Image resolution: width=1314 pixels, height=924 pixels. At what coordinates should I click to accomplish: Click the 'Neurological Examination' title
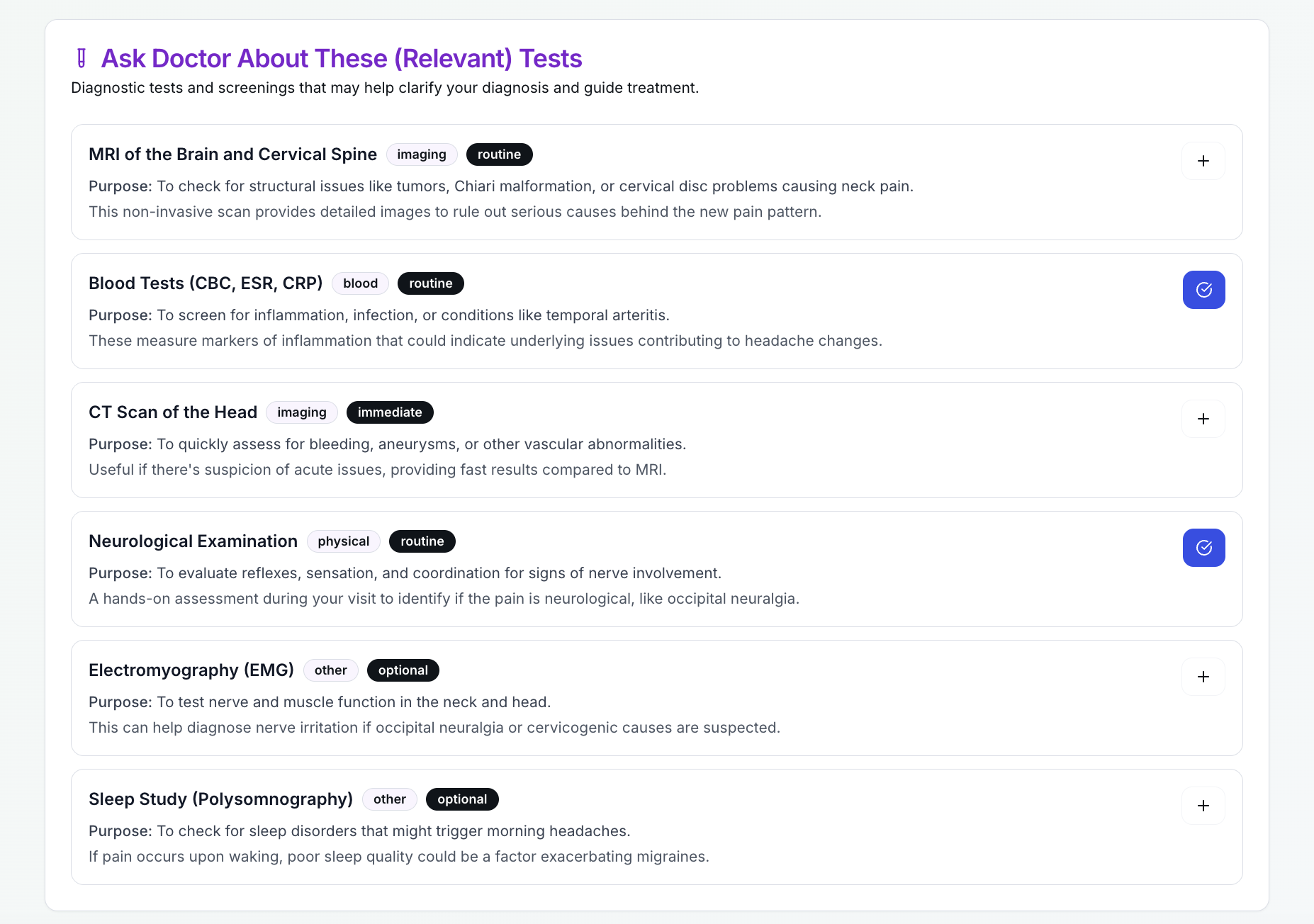tap(193, 541)
